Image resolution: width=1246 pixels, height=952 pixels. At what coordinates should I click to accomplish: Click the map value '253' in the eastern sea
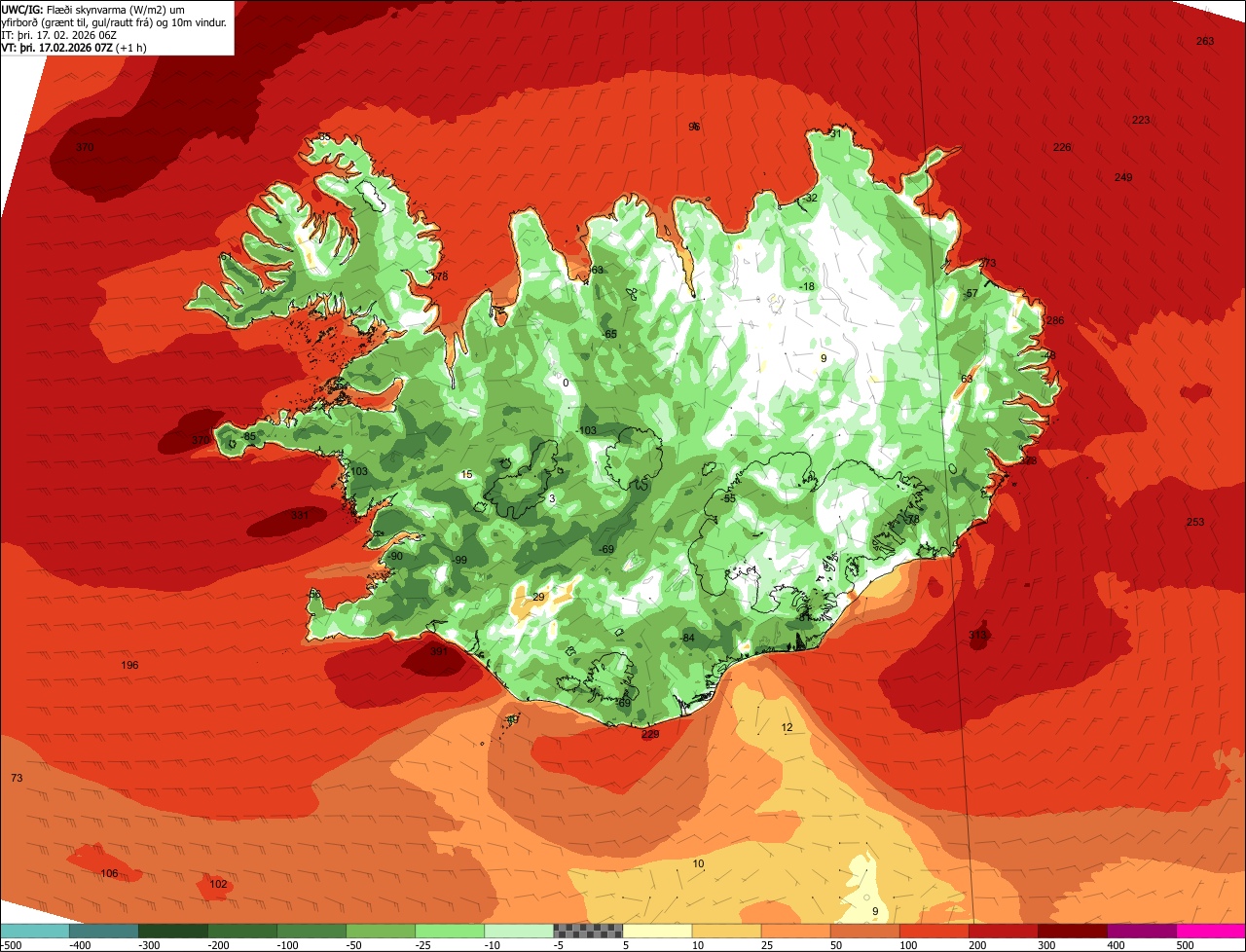point(1195,522)
